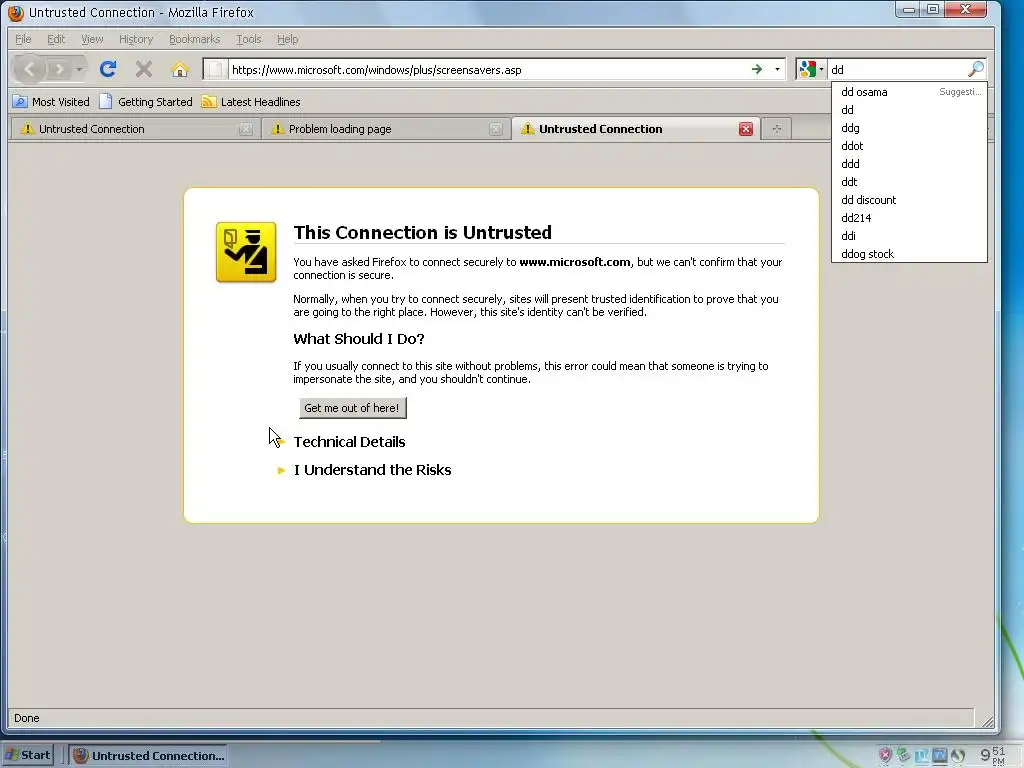Image resolution: width=1024 pixels, height=768 pixels.
Task: Choose suggestion dd discount
Action: click(909, 200)
